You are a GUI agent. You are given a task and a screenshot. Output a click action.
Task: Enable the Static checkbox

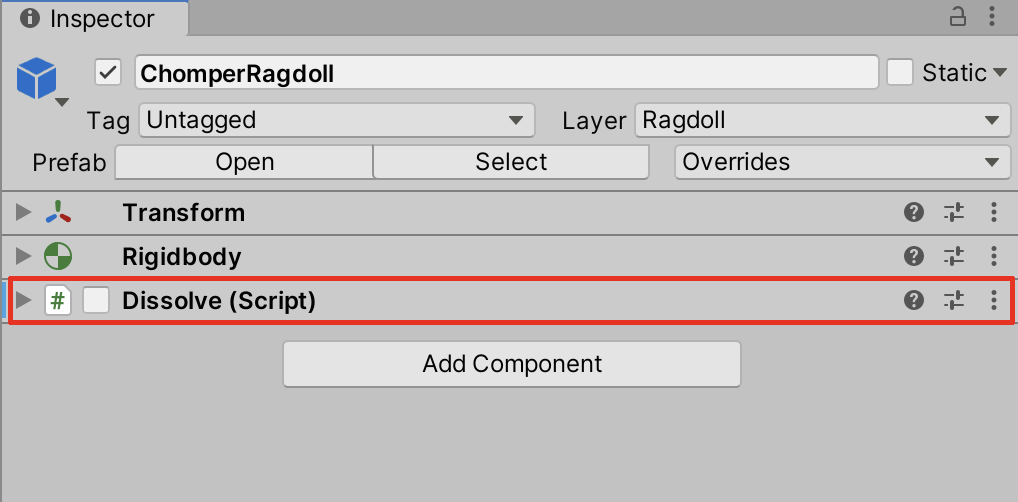(x=900, y=73)
